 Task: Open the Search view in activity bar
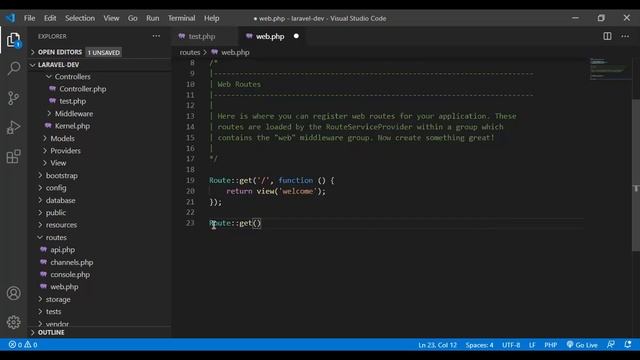point(13,68)
